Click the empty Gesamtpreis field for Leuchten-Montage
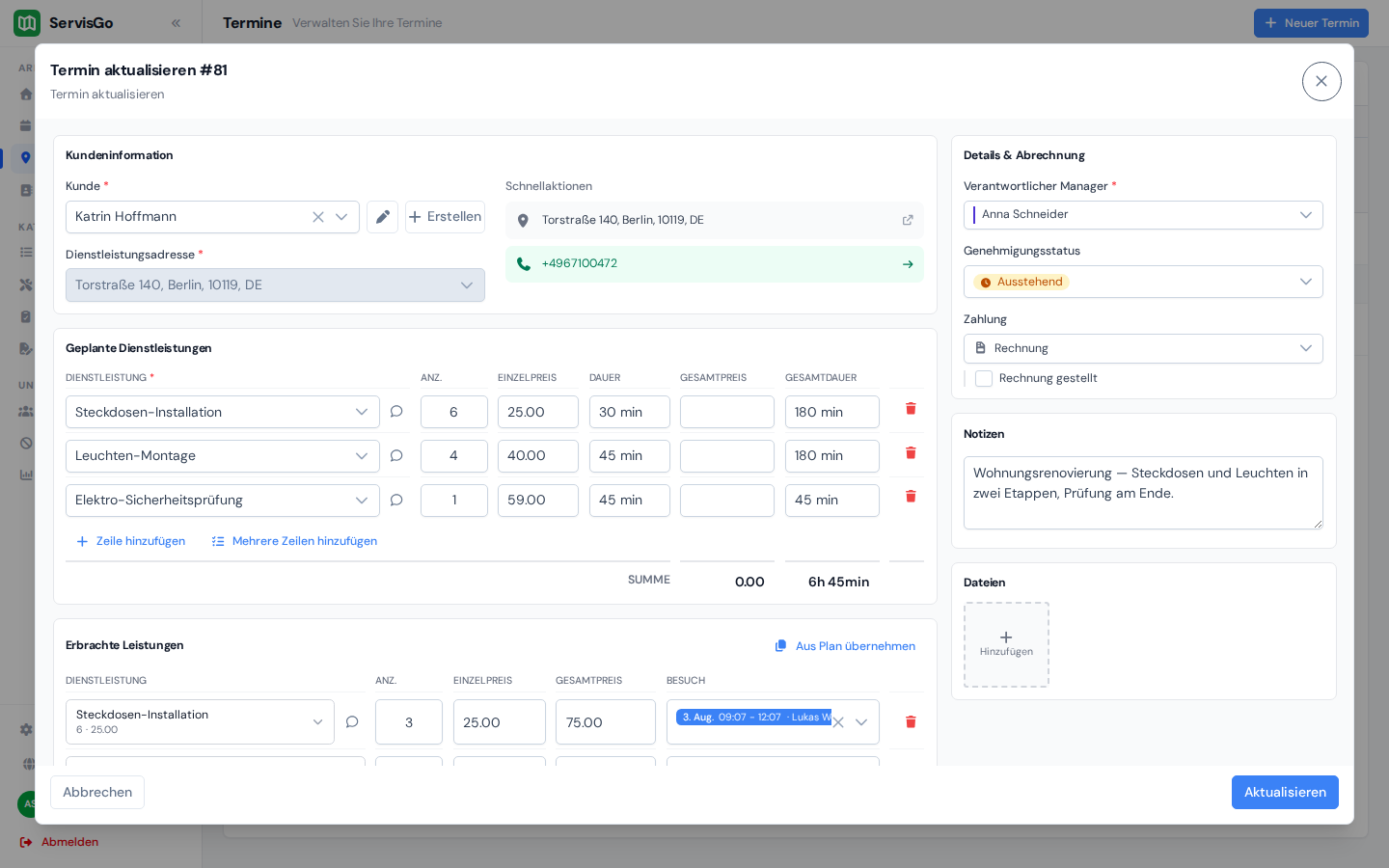 727,456
